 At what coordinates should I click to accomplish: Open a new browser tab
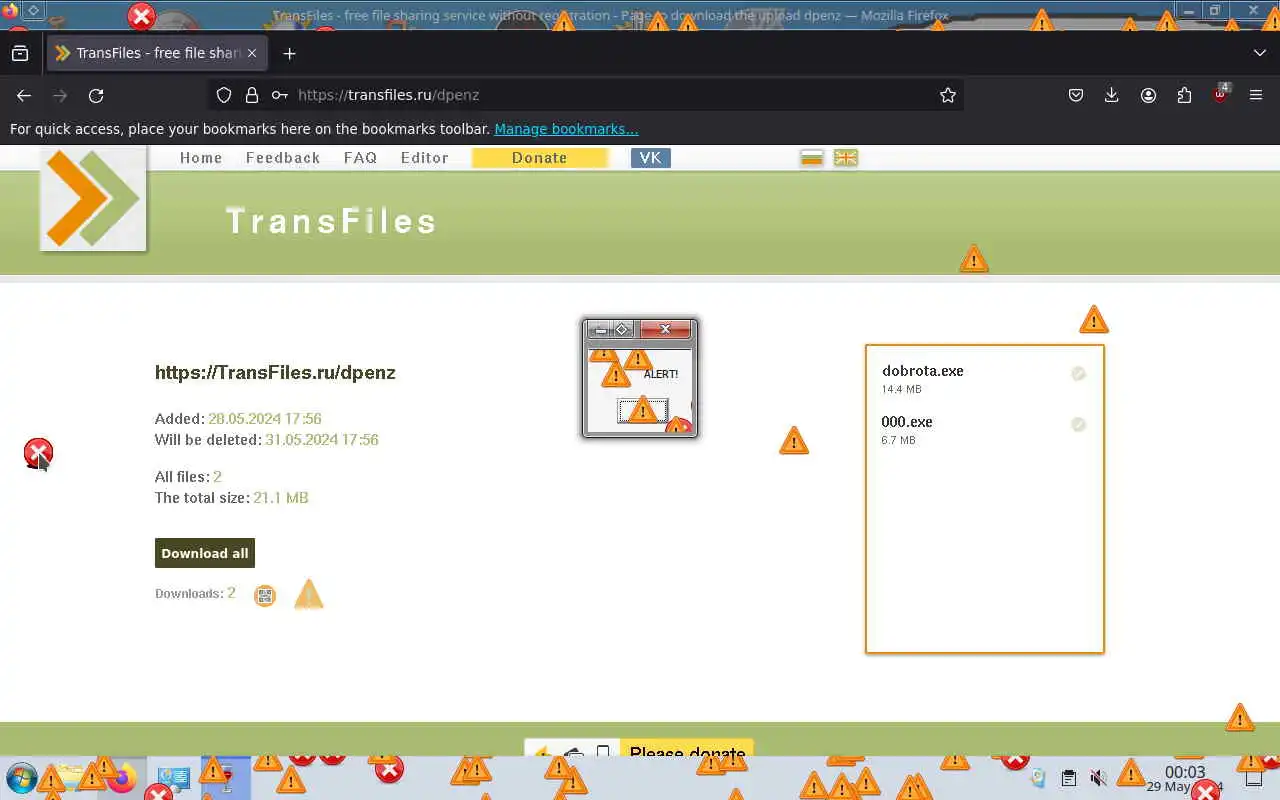(290, 53)
